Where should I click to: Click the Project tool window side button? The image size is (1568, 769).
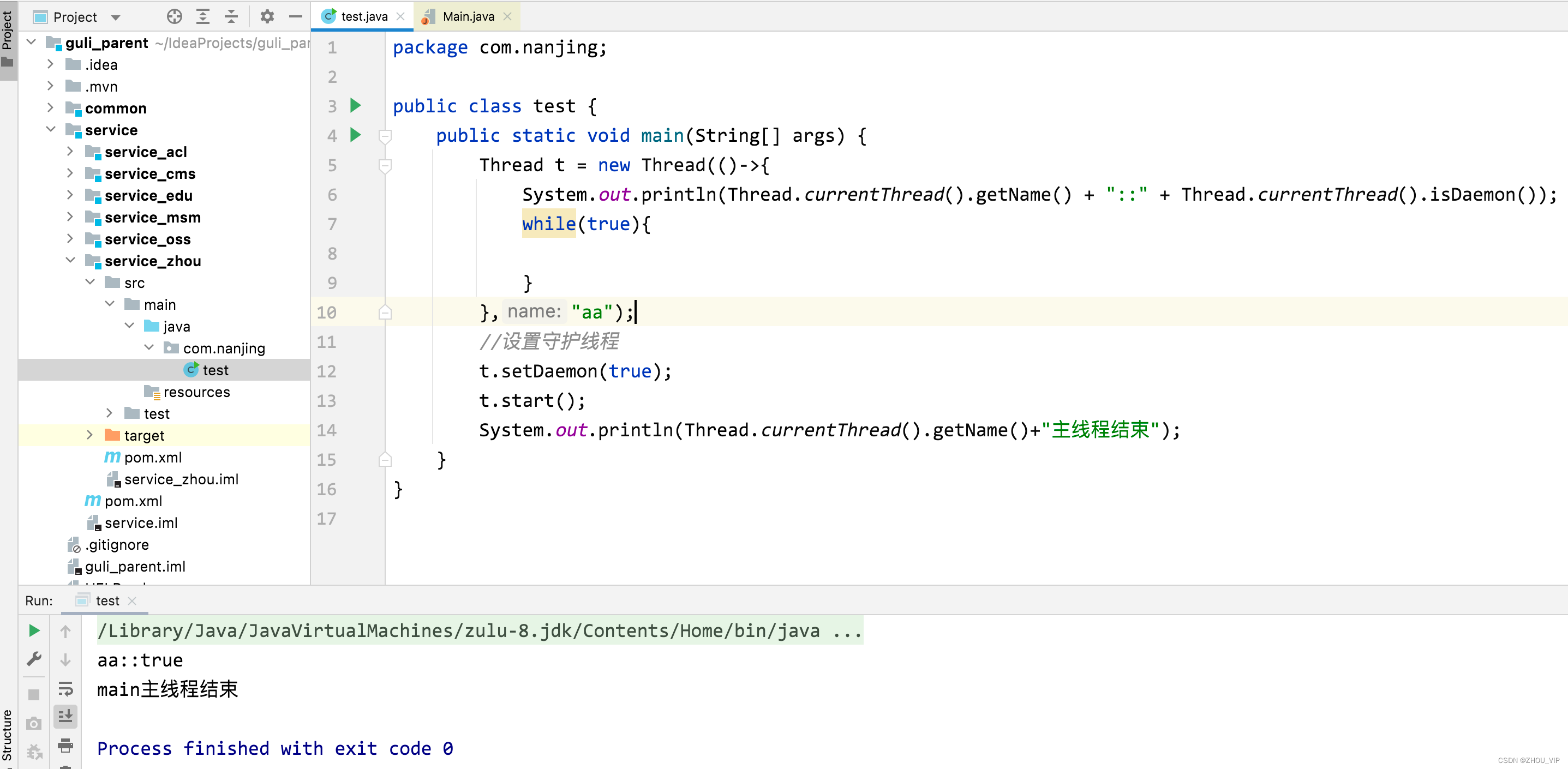click(7, 38)
